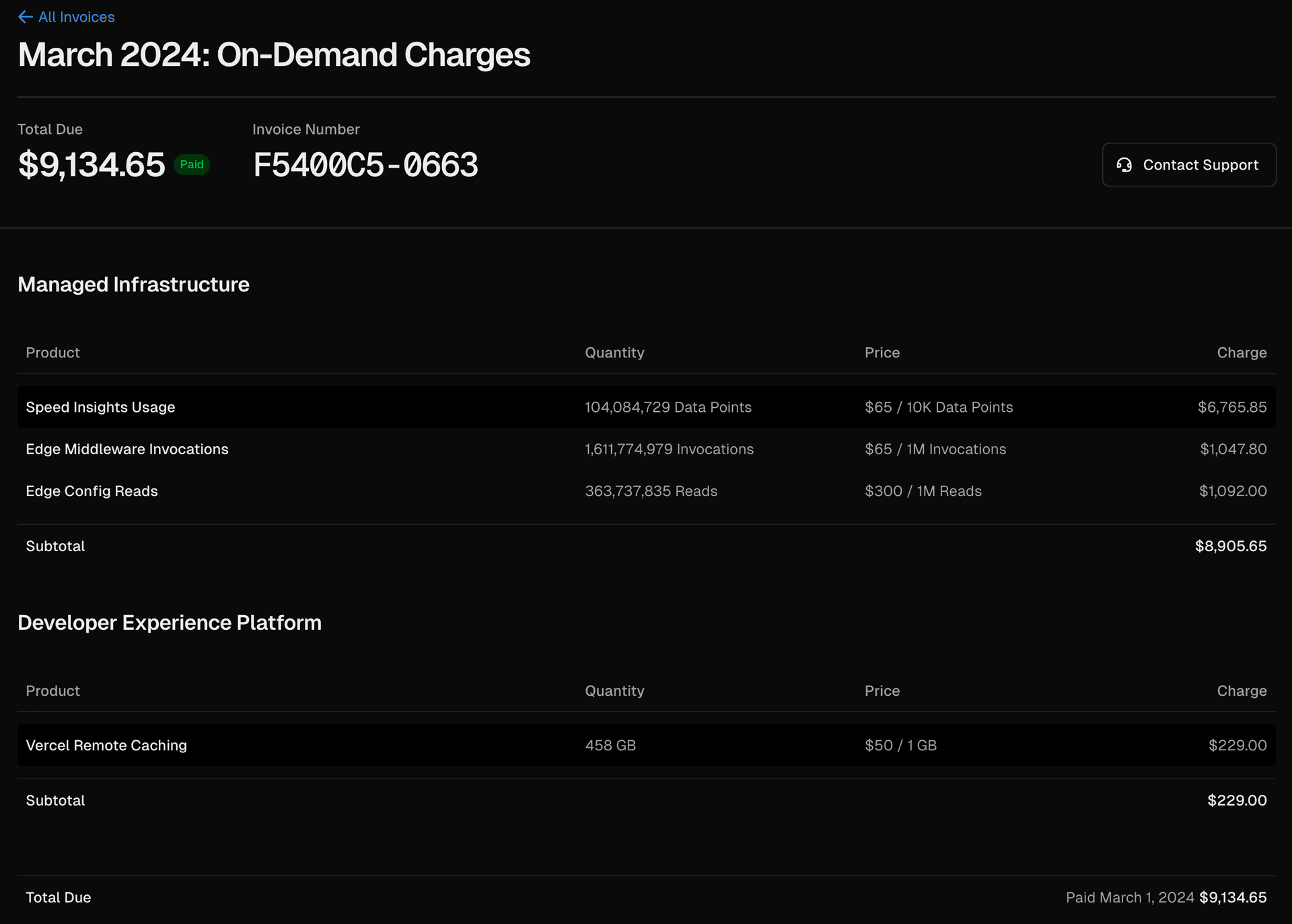Click the green Paid status badge
The image size is (1292, 924).
click(x=192, y=165)
